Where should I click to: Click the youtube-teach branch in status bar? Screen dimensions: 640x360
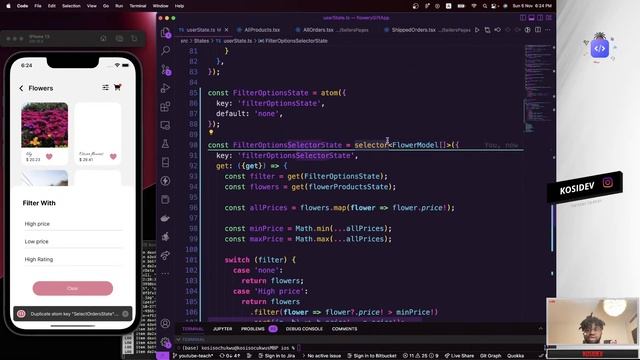[193, 356]
